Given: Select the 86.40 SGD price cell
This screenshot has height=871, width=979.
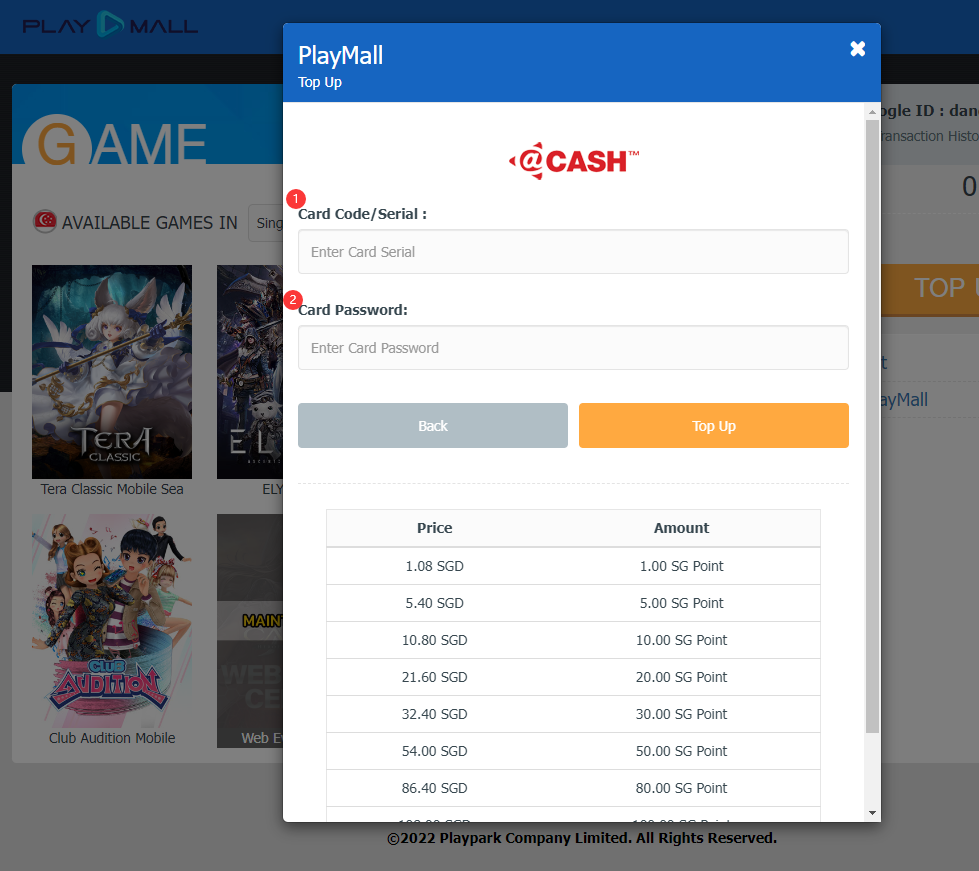Looking at the screenshot, I should (435, 788).
